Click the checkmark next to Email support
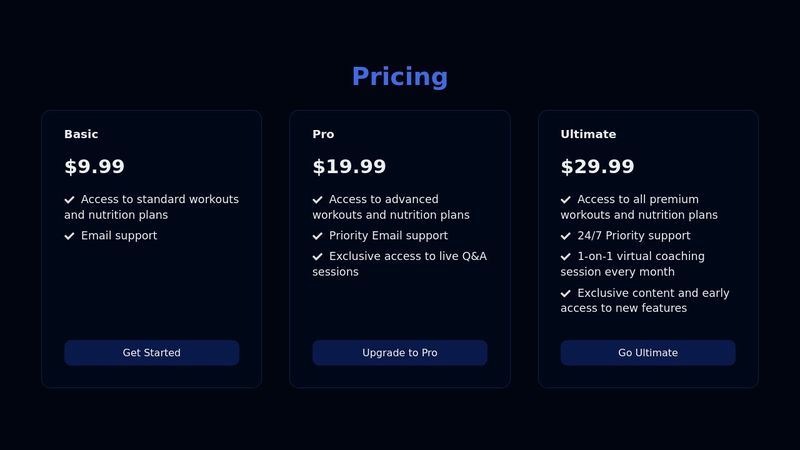 point(70,236)
